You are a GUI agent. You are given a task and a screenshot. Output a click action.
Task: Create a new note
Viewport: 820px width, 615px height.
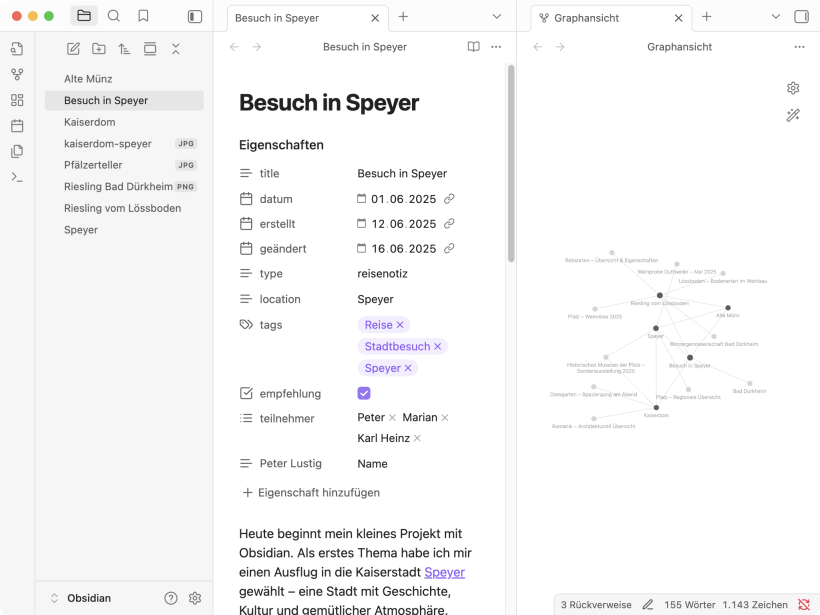(x=73, y=49)
